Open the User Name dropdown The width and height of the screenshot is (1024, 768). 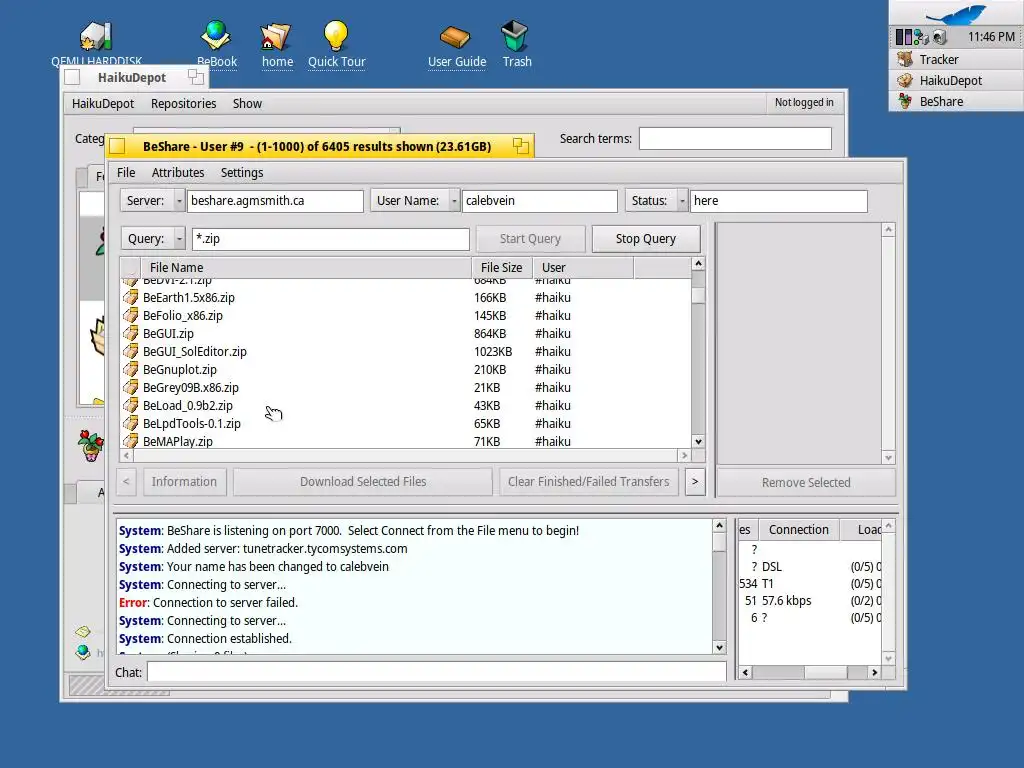click(454, 201)
